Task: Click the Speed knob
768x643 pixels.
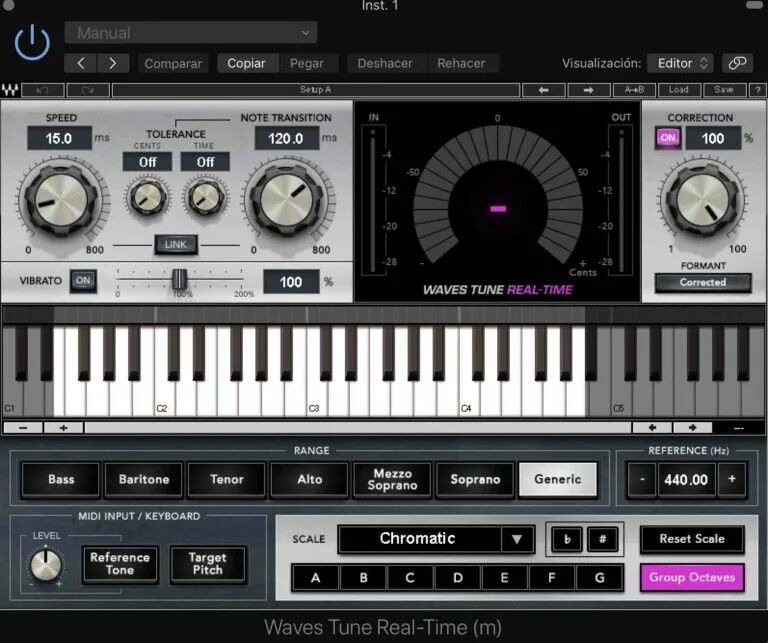Action: click(61, 200)
